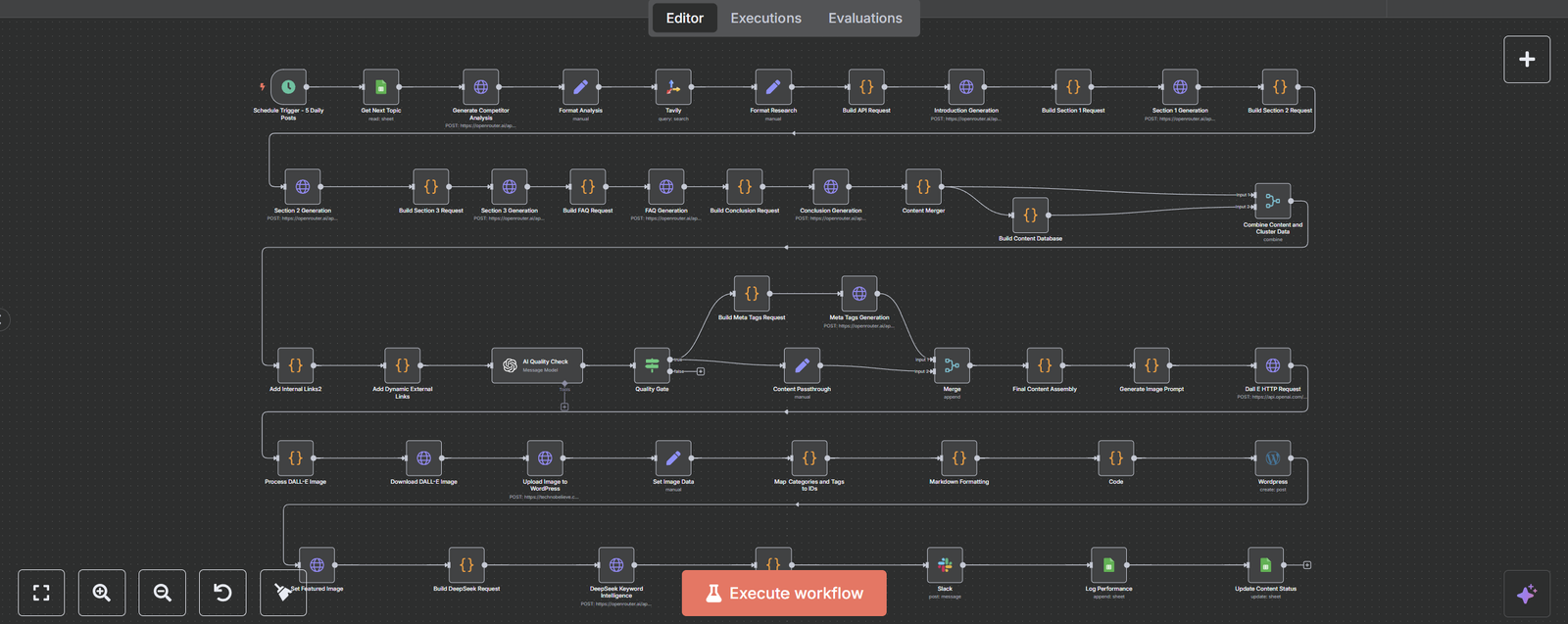
Task: Select the Build FAQ Request node
Action: [x=588, y=187]
